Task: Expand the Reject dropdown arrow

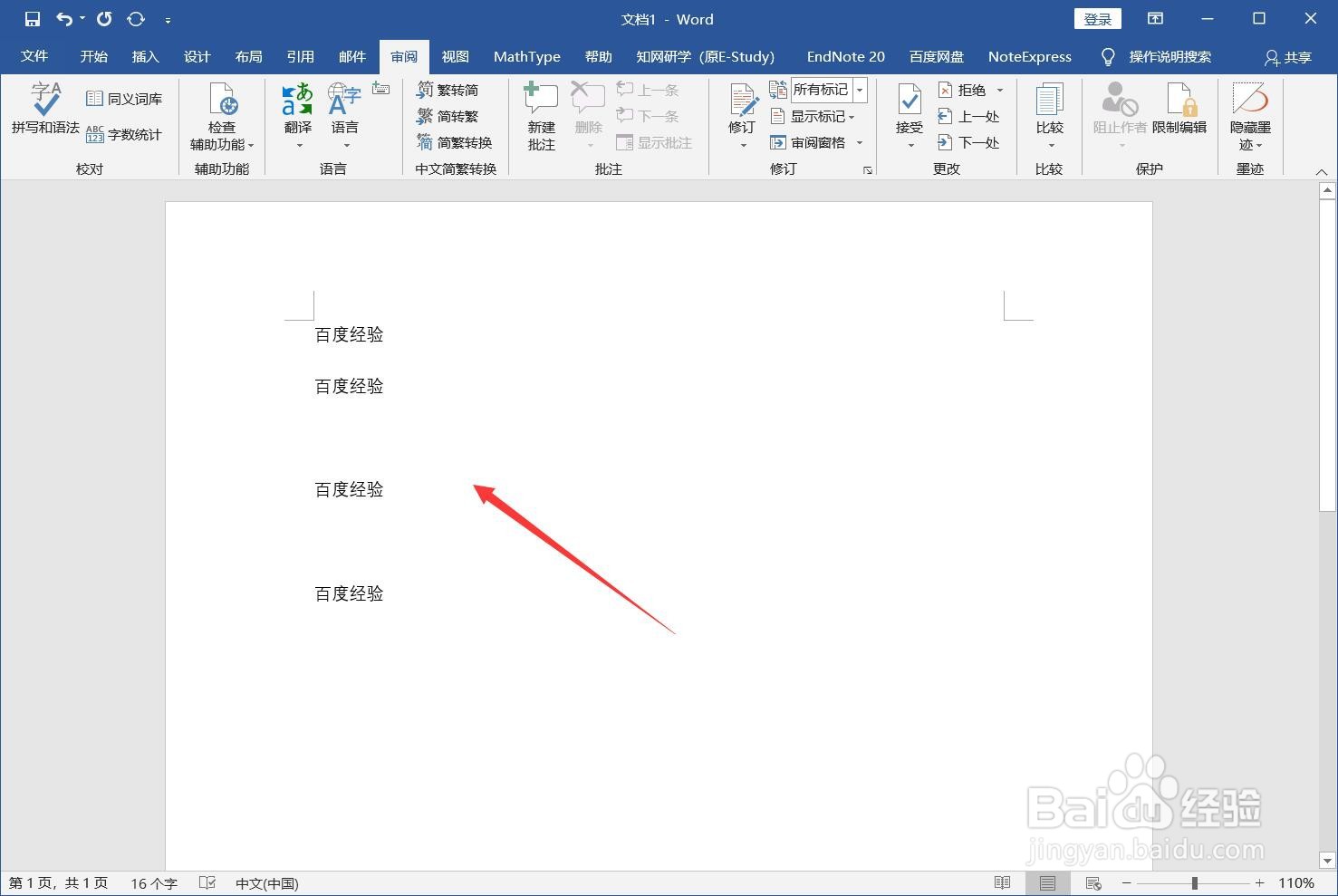Action: click(1000, 90)
